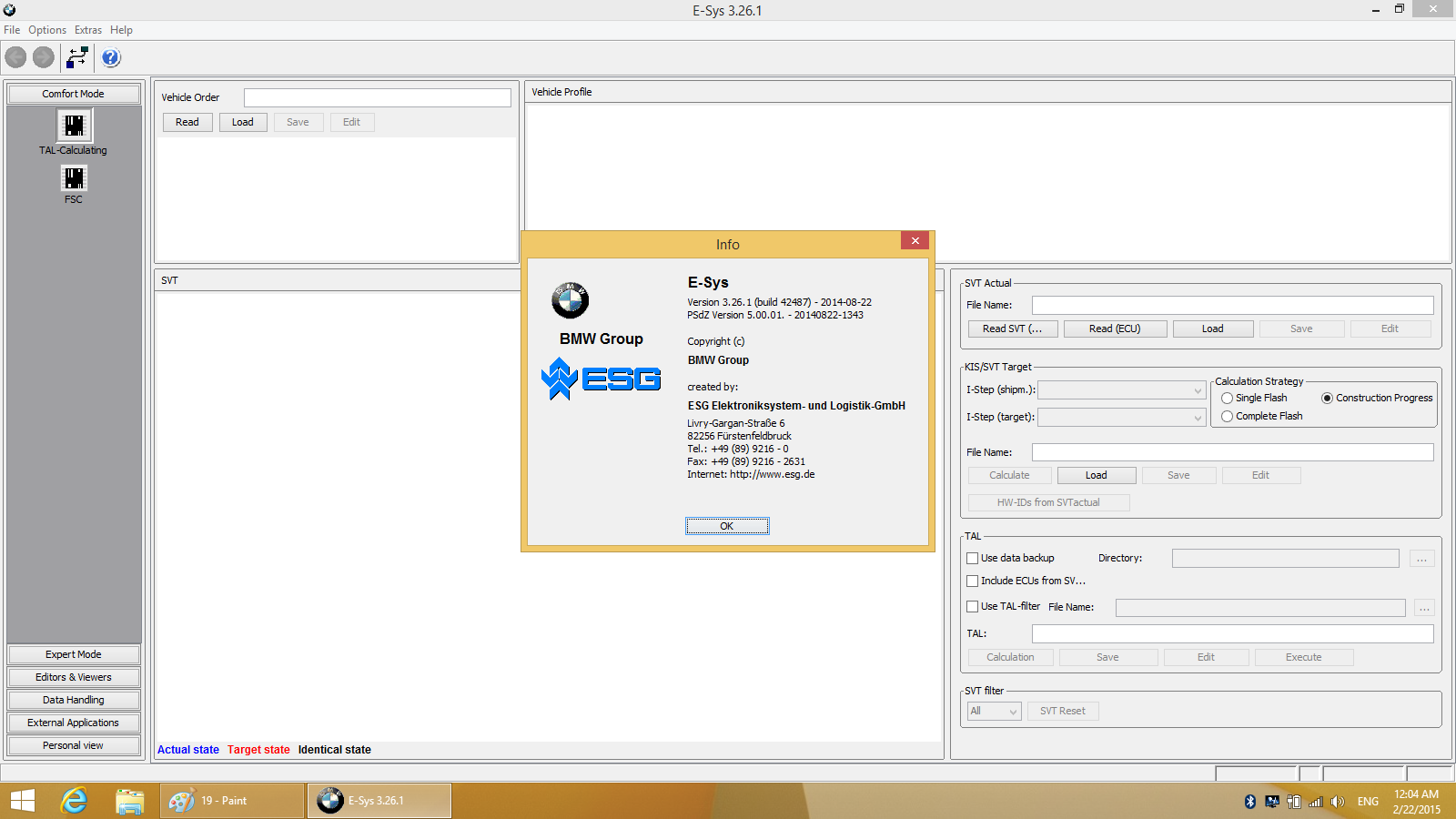1456x819 pixels.
Task: Click Read (ECU) button
Action: [x=1115, y=329]
